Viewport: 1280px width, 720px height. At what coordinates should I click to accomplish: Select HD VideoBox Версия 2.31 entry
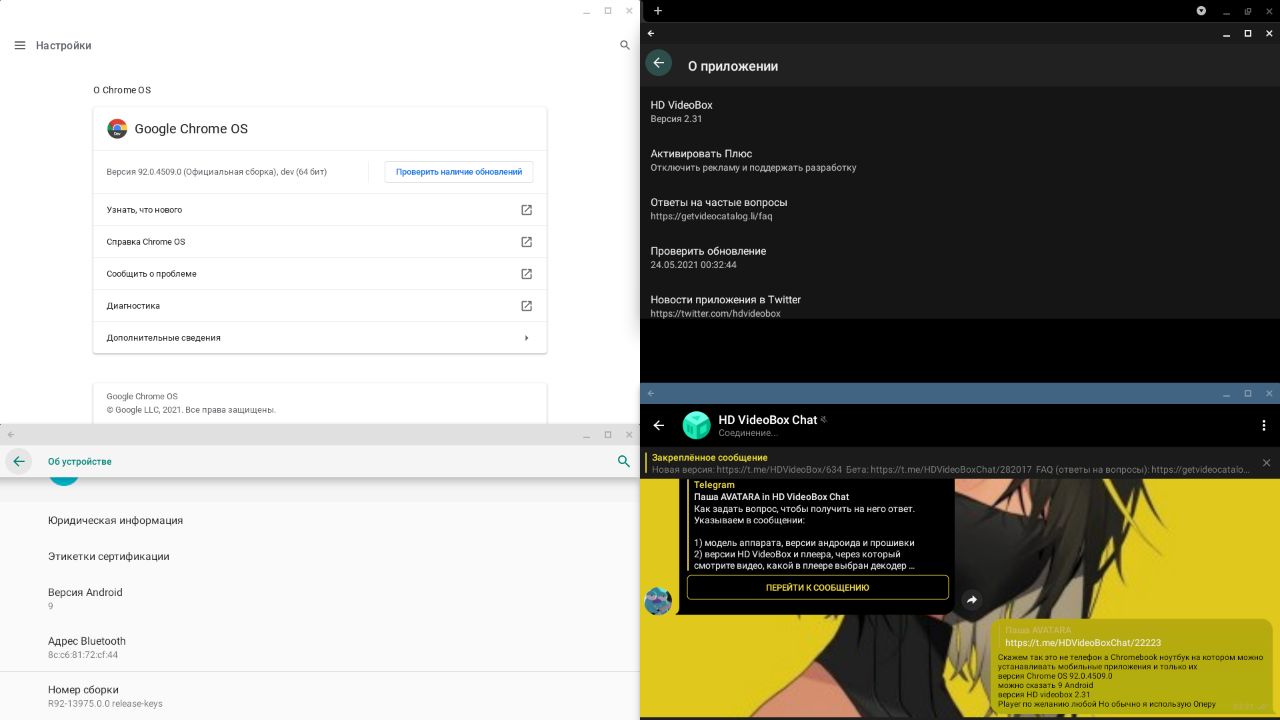point(960,111)
